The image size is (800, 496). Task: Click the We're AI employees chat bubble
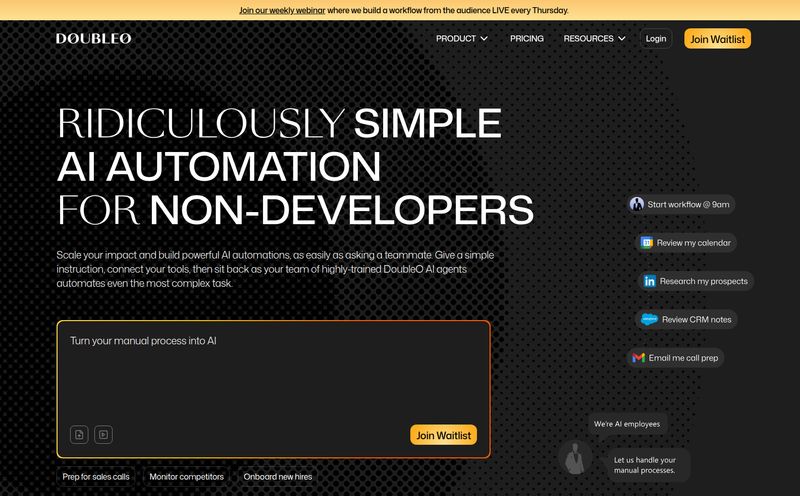(x=627, y=424)
